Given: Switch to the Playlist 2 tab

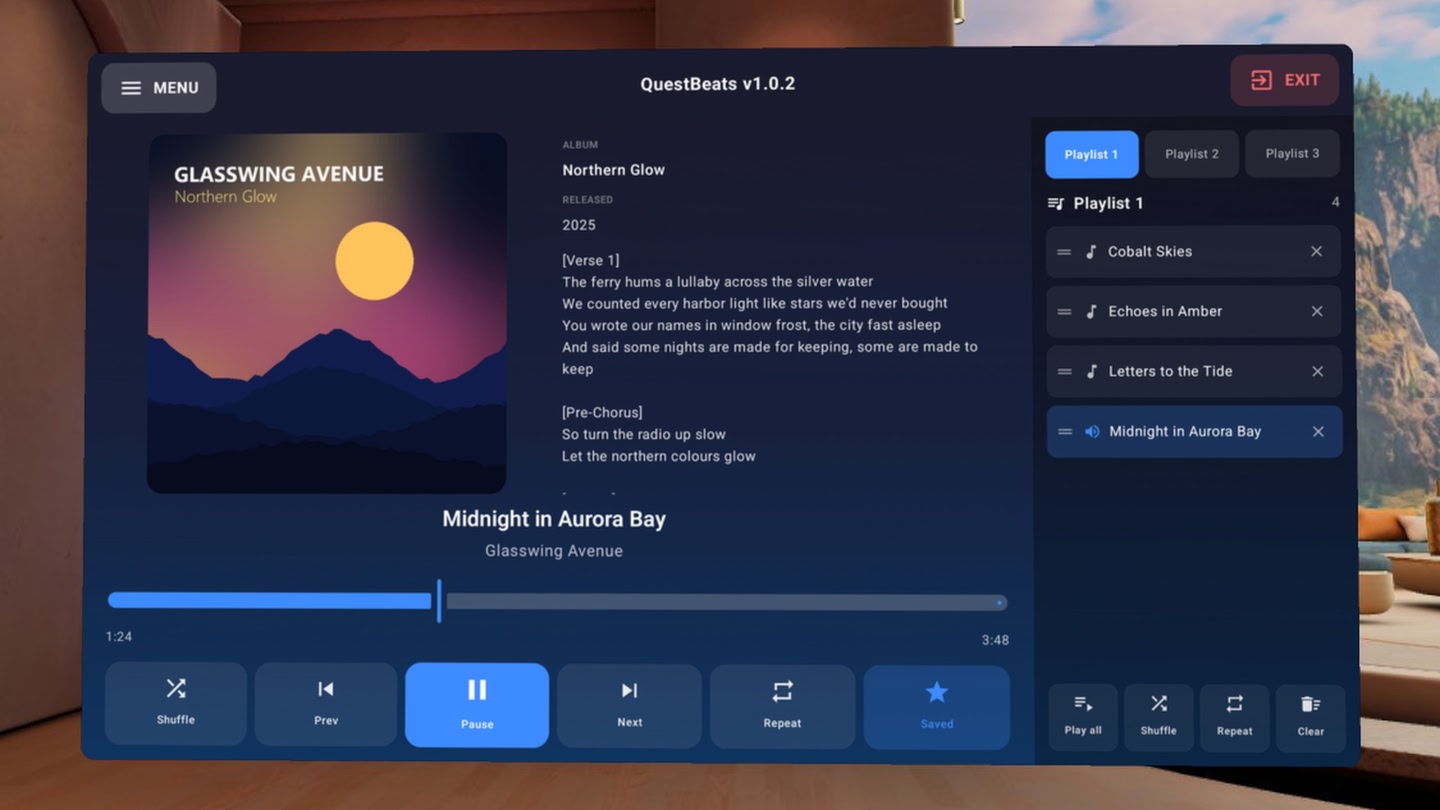Looking at the screenshot, I should (1192, 154).
